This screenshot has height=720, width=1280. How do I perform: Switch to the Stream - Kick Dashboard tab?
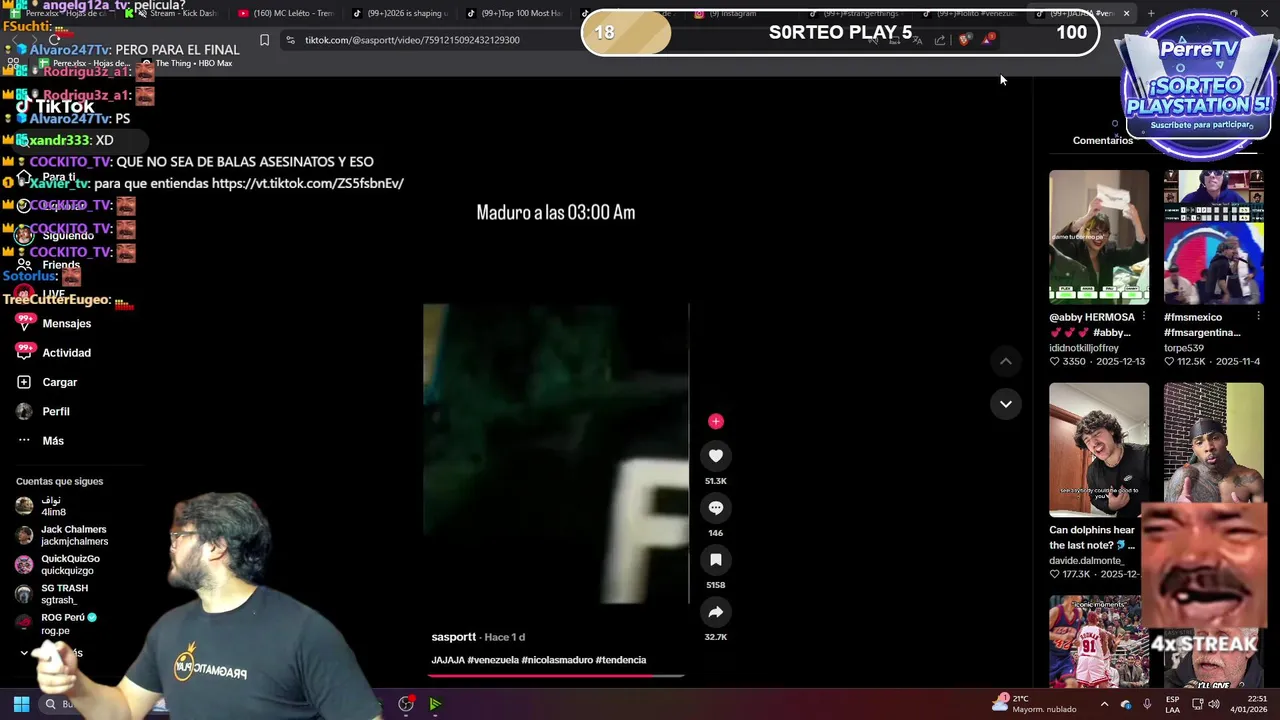(x=176, y=13)
